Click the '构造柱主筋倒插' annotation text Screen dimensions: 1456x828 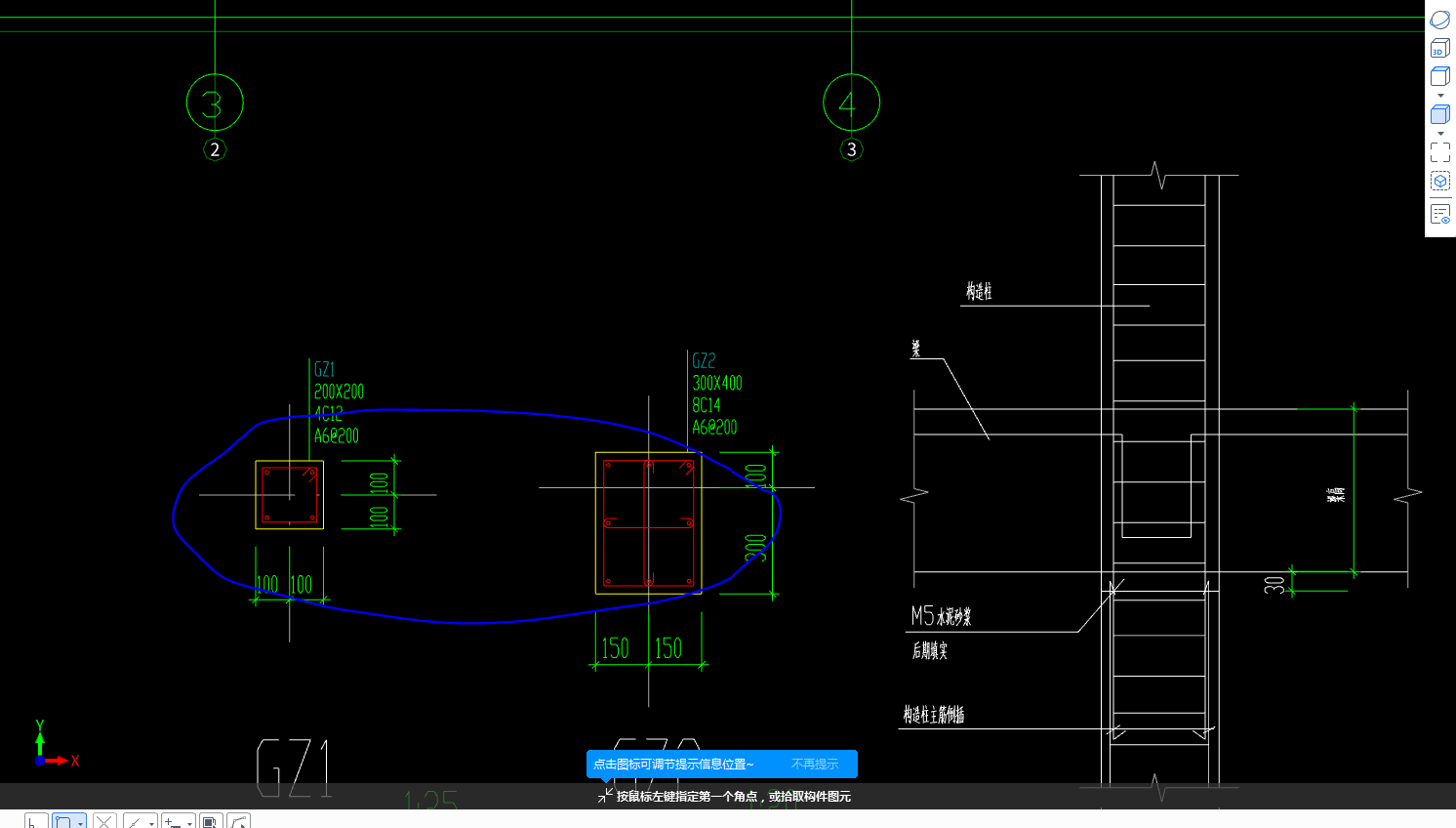click(x=934, y=715)
